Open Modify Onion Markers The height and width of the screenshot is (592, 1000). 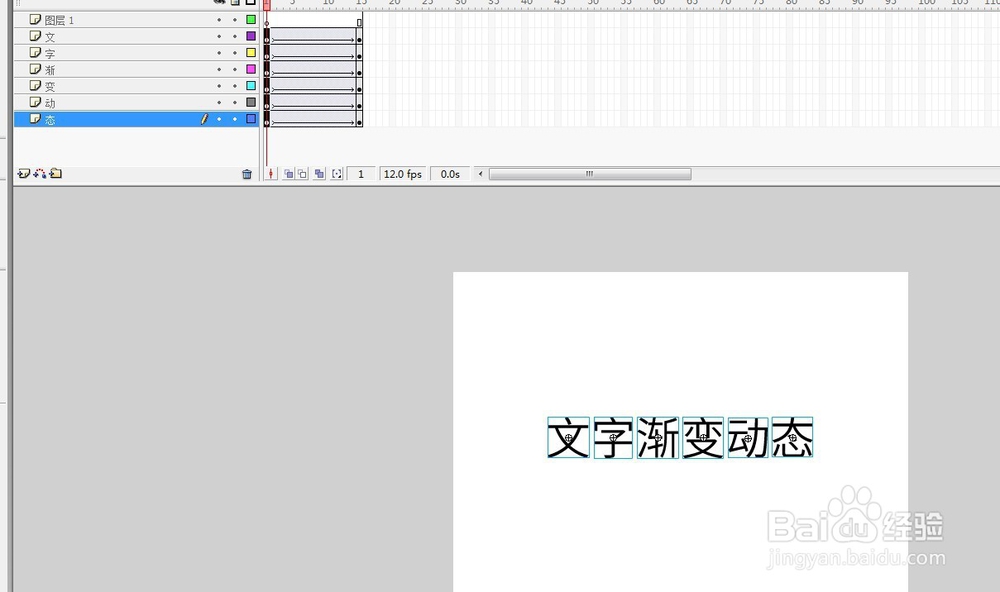click(x=336, y=173)
